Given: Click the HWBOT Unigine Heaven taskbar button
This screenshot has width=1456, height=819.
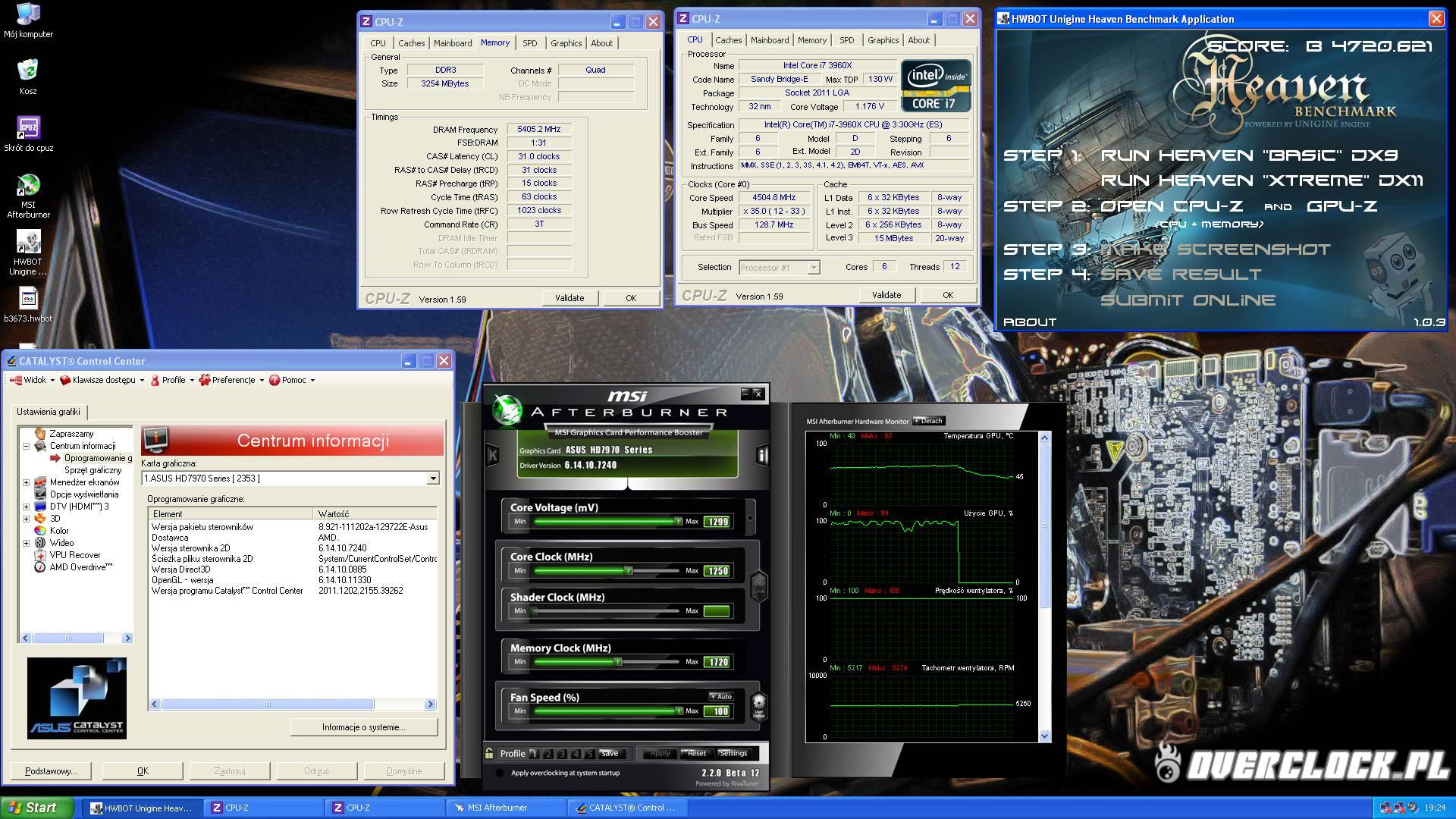Looking at the screenshot, I should (143, 808).
